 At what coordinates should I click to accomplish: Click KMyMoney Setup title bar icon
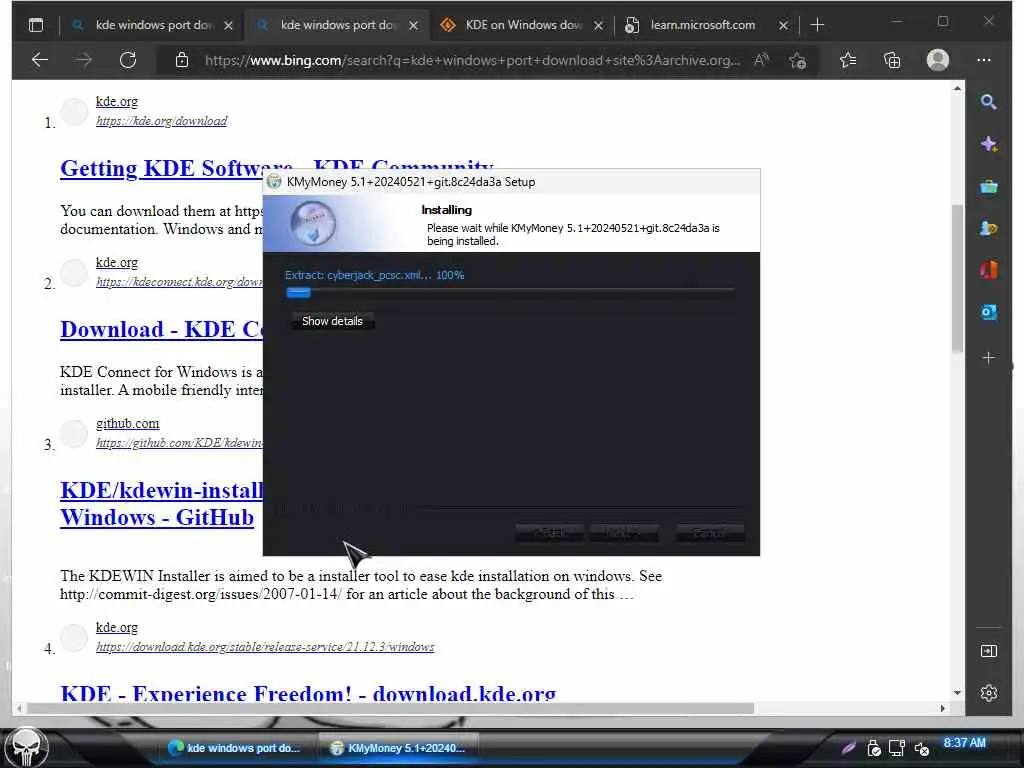coord(274,182)
